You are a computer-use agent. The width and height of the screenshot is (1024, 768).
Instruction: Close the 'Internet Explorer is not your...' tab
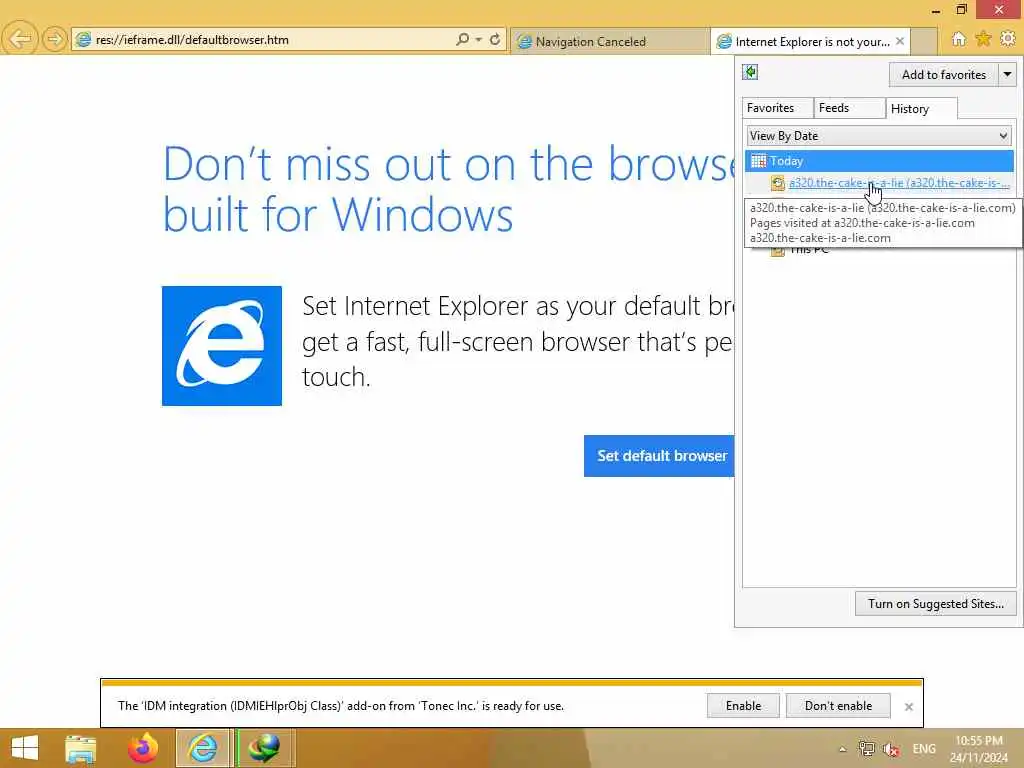[x=900, y=41]
